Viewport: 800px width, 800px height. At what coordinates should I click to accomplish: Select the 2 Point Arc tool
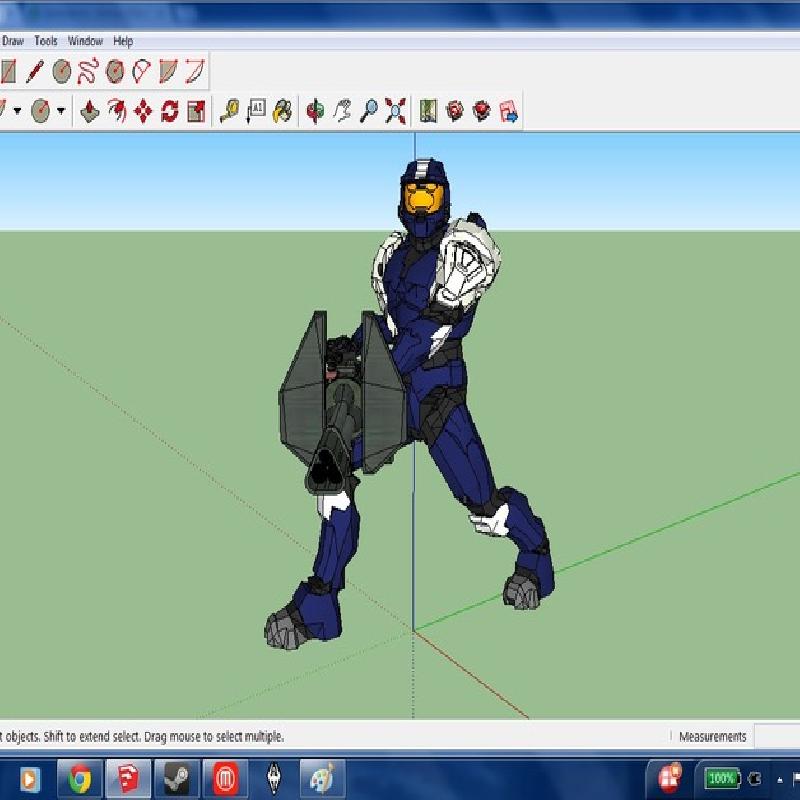tap(194, 71)
